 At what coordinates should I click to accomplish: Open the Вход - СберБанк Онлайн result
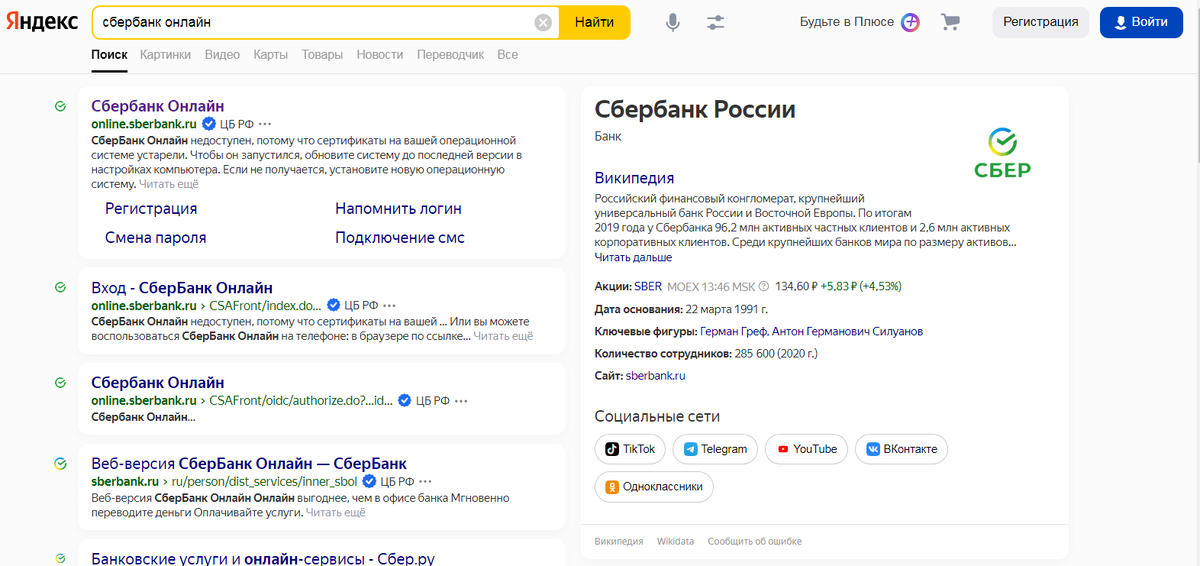pos(182,288)
